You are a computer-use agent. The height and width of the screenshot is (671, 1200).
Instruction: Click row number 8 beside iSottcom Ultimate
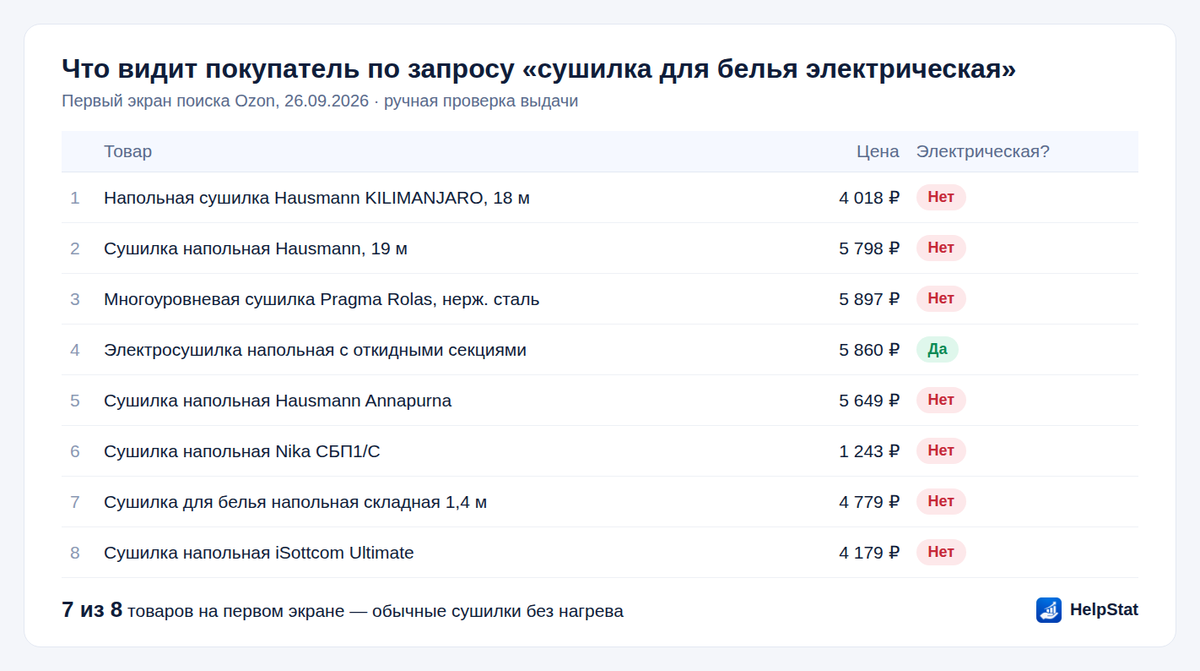[75, 553]
